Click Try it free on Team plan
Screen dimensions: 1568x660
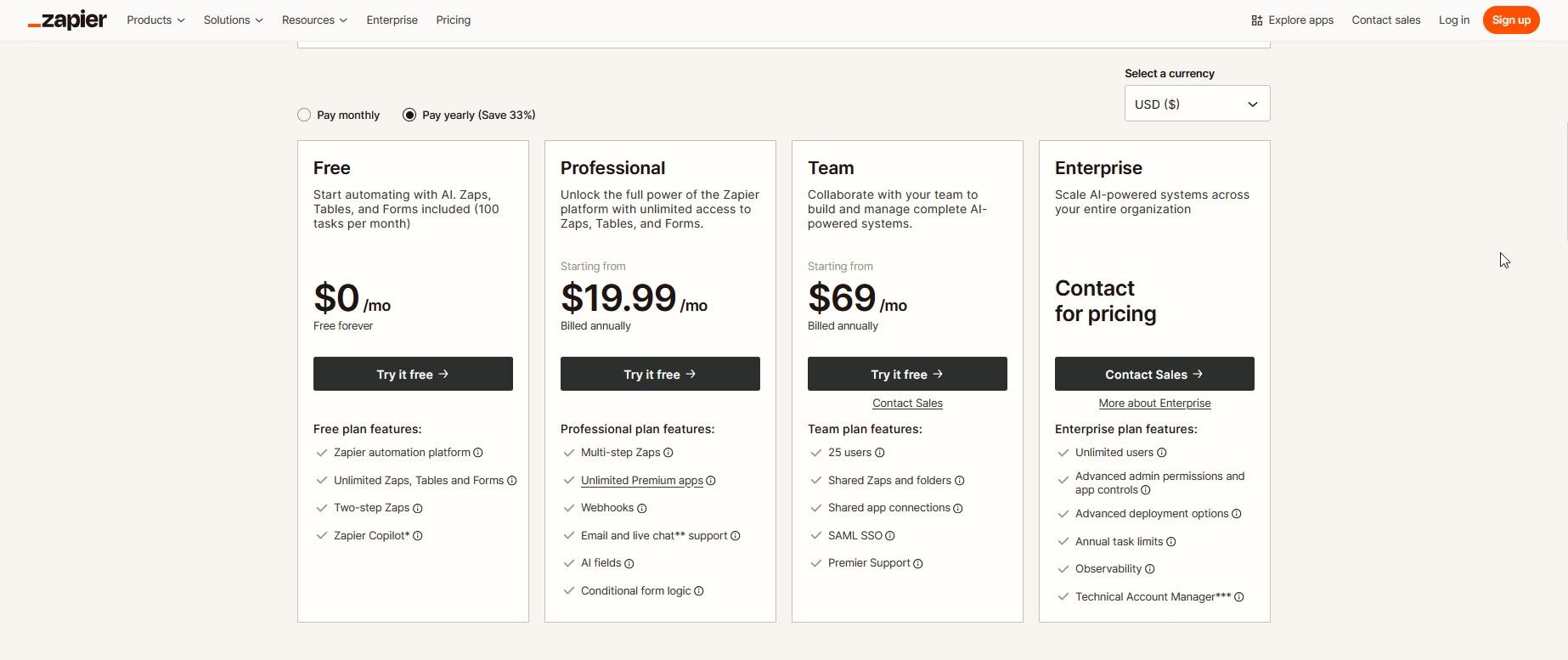[x=907, y=374]
